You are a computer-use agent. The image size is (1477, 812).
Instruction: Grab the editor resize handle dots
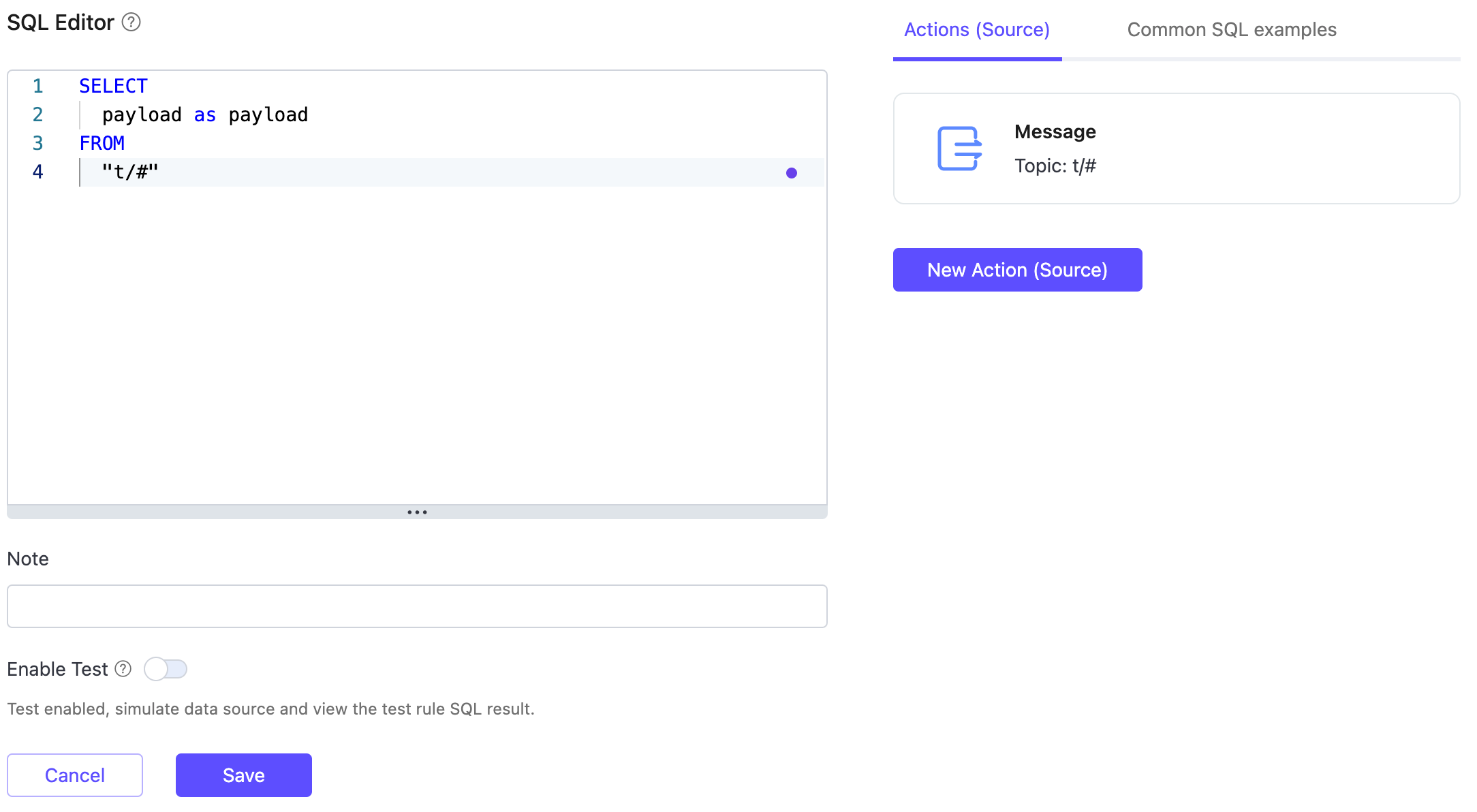tap(417, 512)
